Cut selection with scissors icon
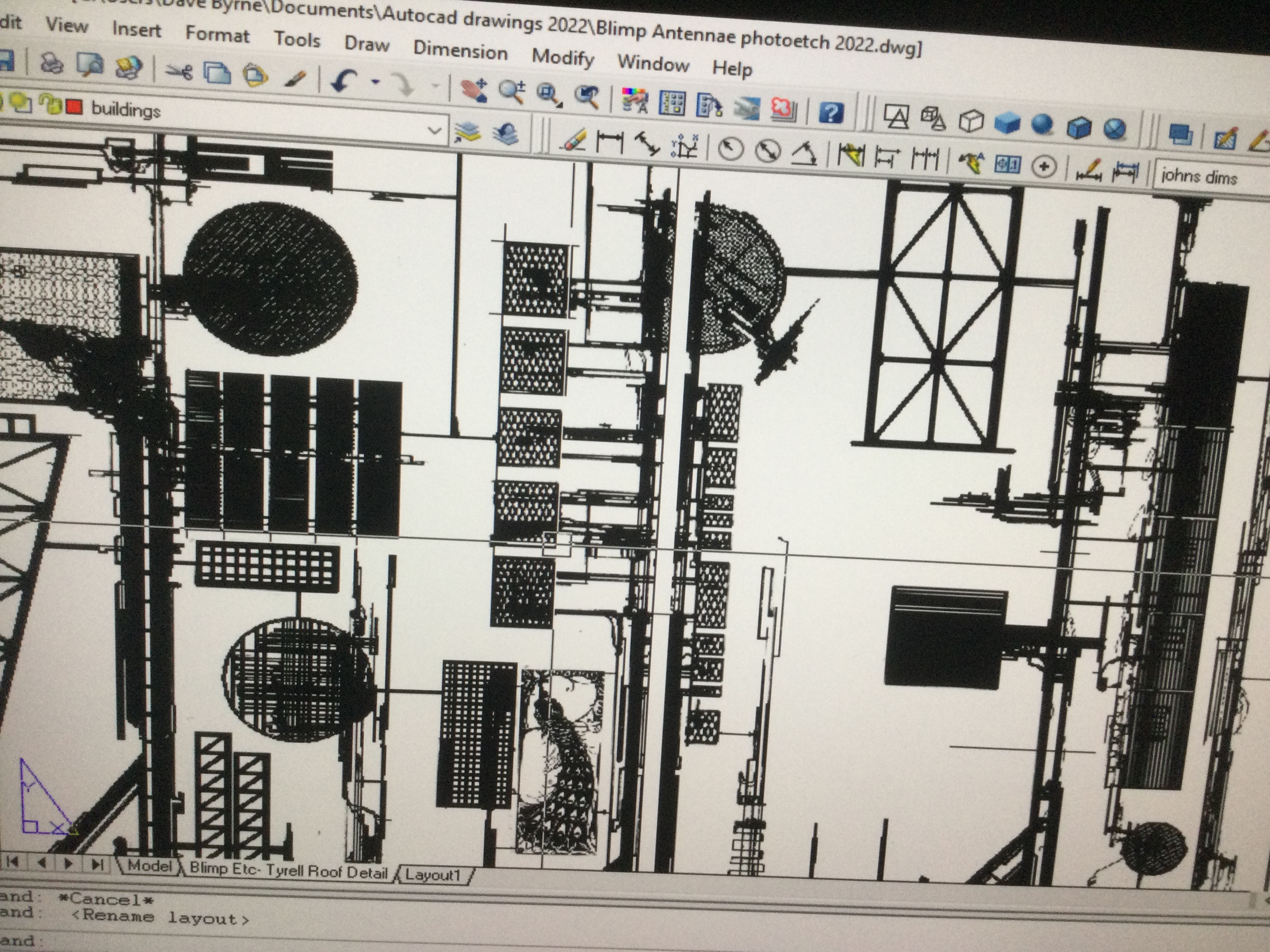Image resolution: width=1270 pixels, height=952 pixels. (x=179, y=72)
